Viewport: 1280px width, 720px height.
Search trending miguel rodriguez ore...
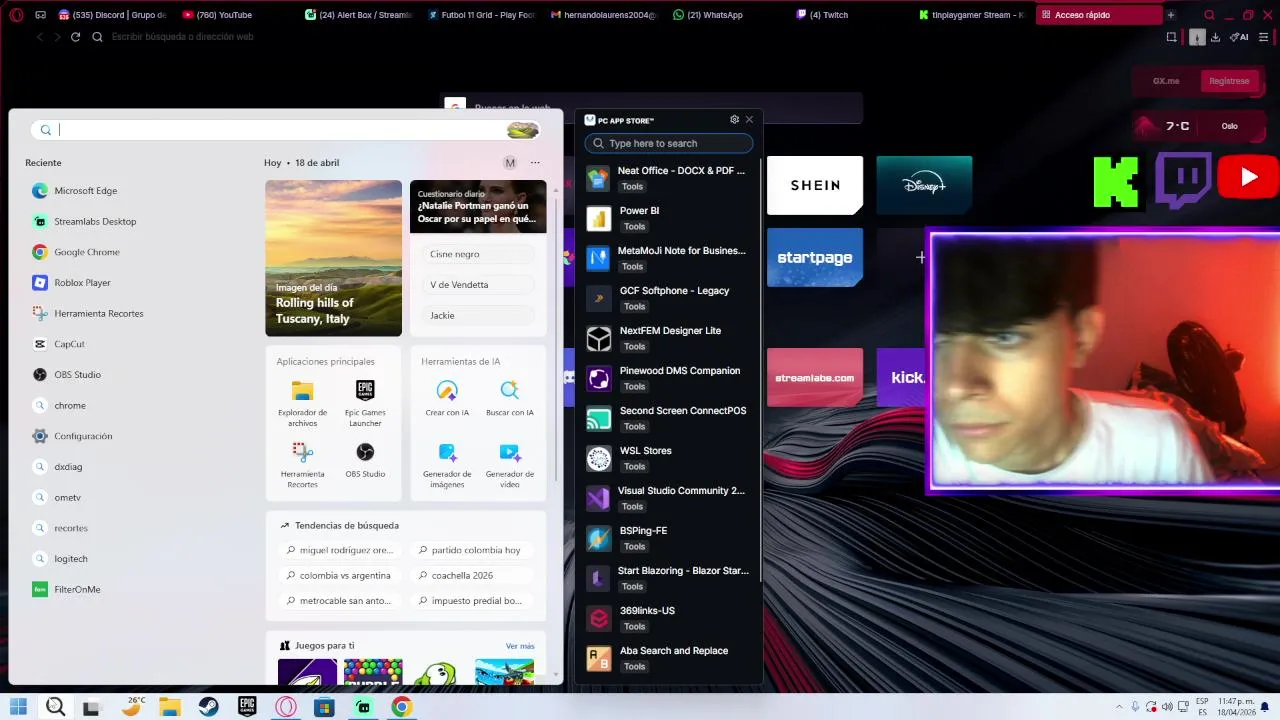(339, 550)
